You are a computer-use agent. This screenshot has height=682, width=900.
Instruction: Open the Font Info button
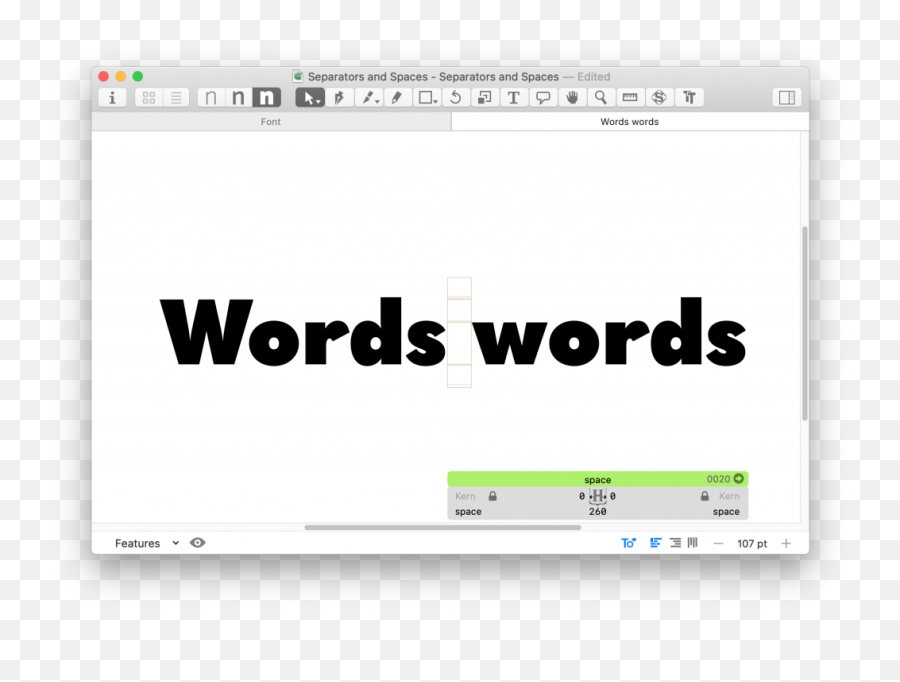coord(112,98)
